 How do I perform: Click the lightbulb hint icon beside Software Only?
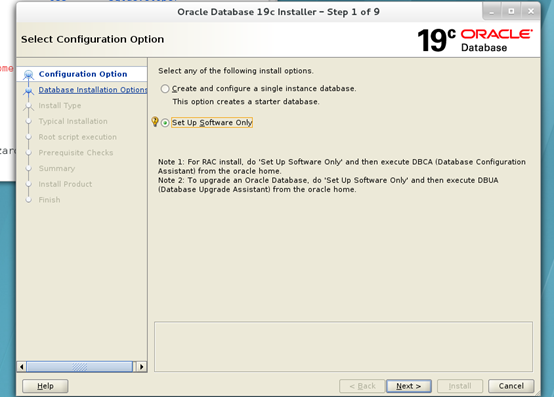click(155, 122)
